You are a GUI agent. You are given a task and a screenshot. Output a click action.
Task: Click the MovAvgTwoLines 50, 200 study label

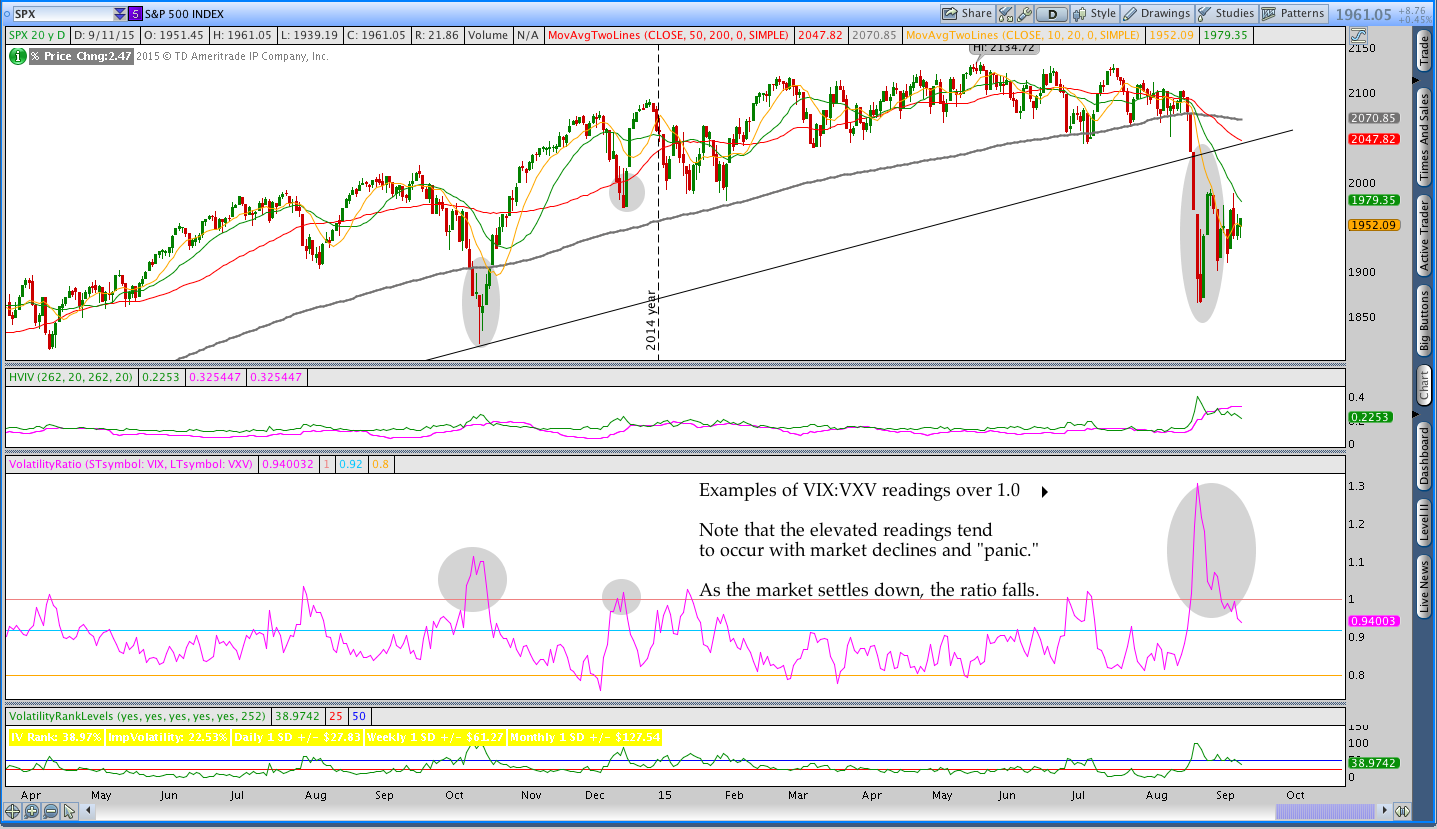670,35
